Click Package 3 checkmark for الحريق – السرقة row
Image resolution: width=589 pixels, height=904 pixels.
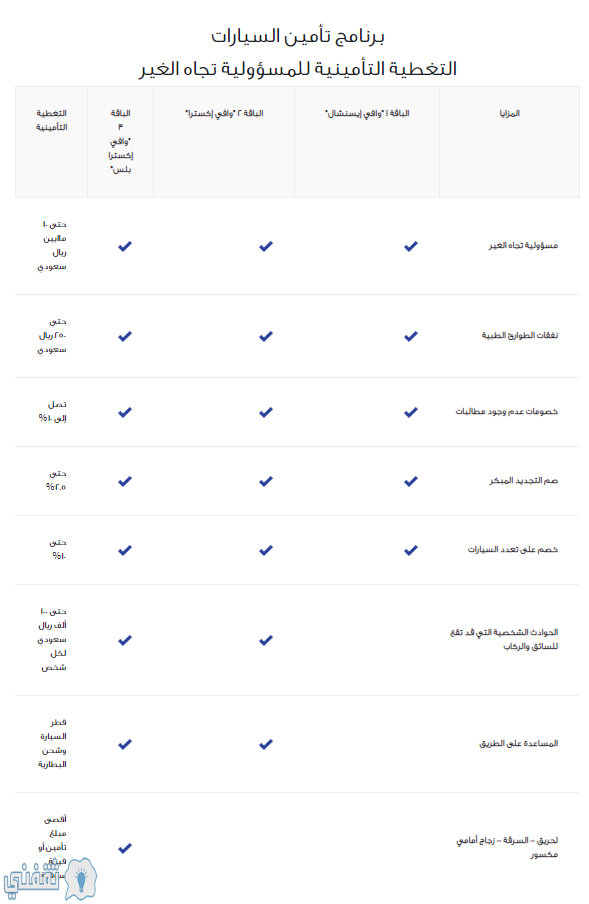tap(125, 848)
